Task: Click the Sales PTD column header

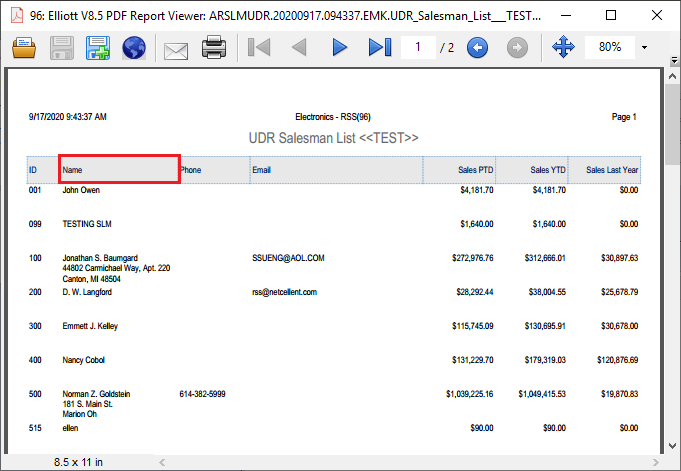Action: pos(460,170)
